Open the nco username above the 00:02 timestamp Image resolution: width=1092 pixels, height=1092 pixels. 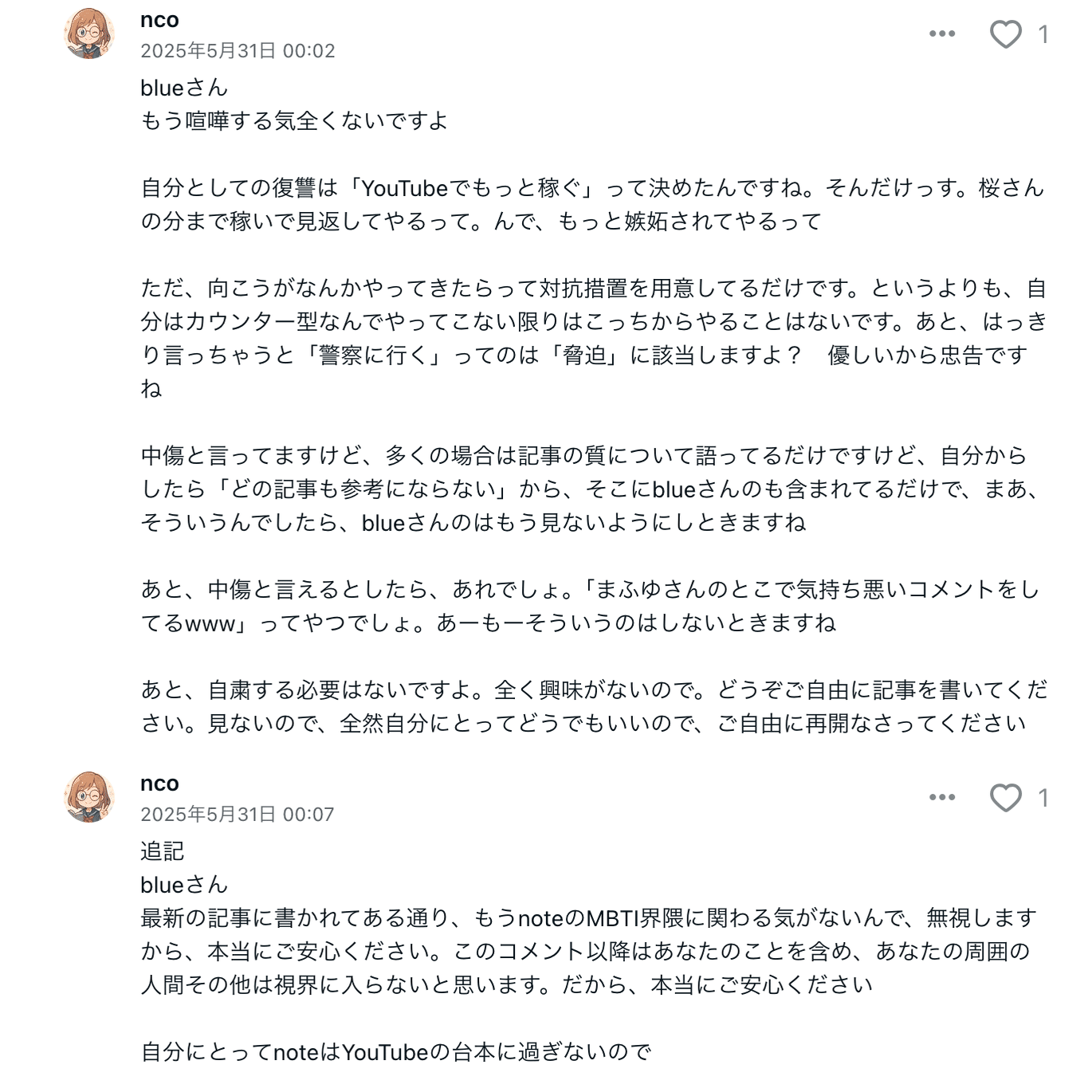(x=159, y=20)
